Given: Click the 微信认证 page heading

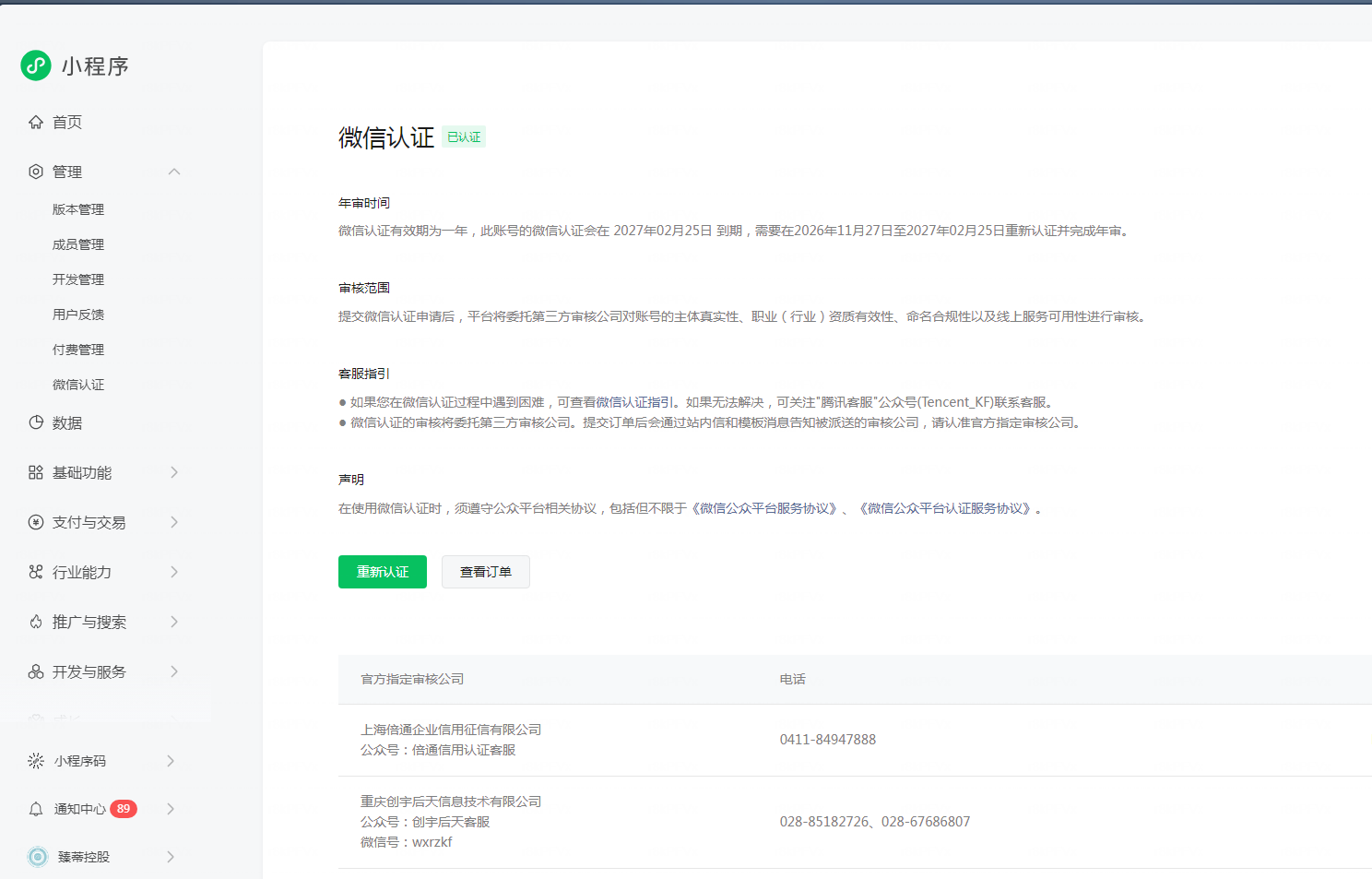Looking at the screenshot, I should tap(386, 137).
